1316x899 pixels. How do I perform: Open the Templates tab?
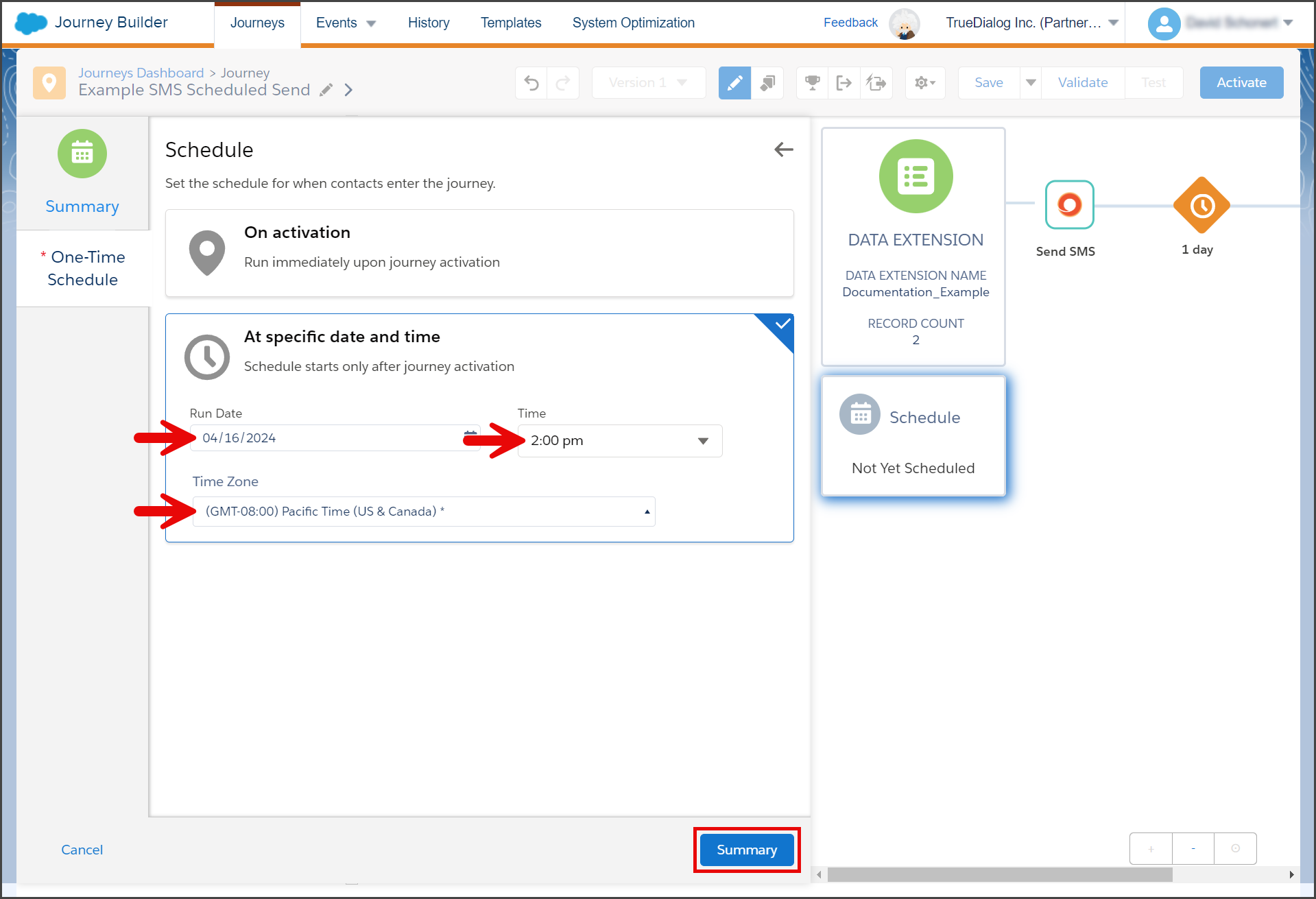coord(511,23)
